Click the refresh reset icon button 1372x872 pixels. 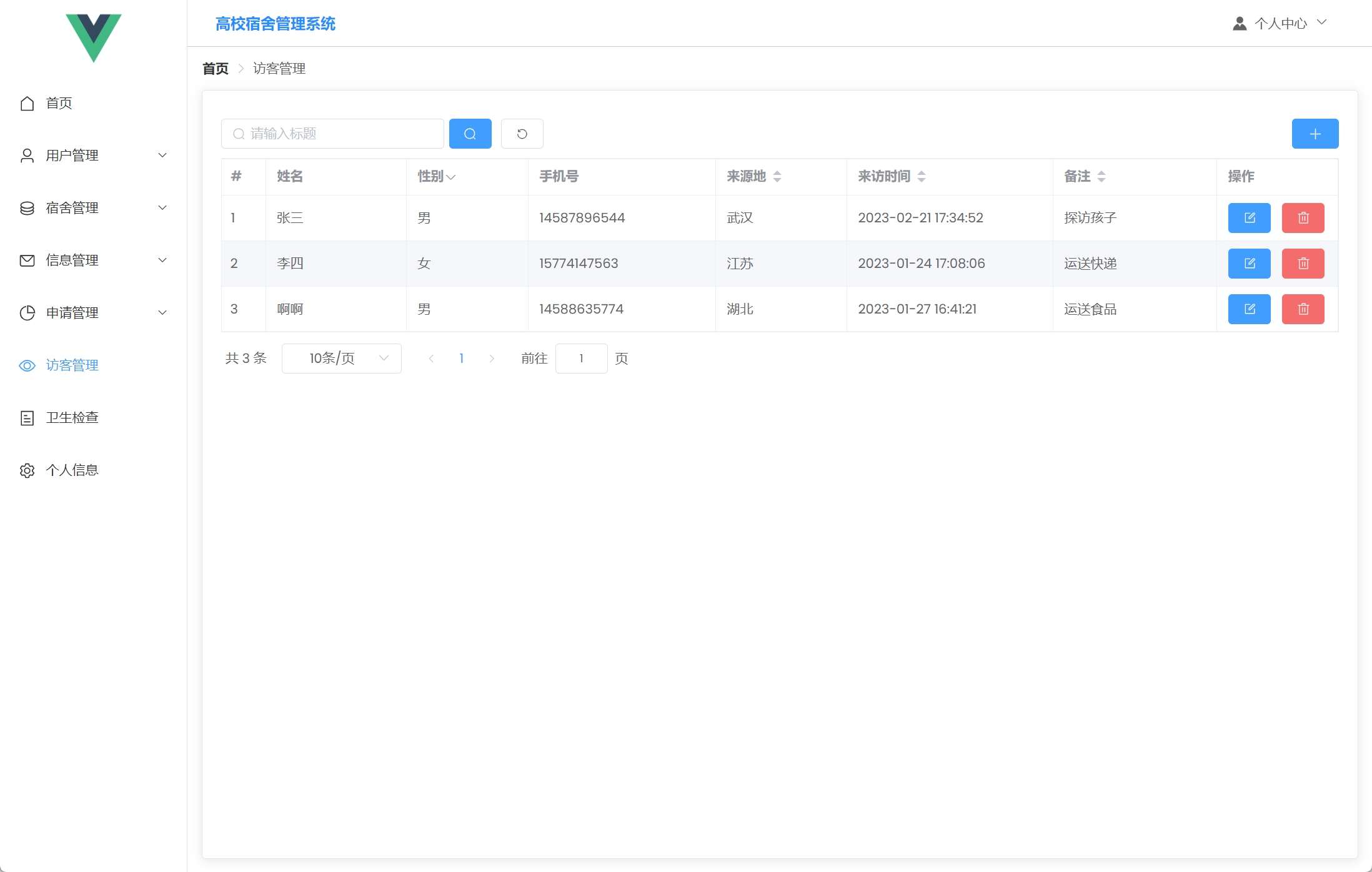coord(522,134)
